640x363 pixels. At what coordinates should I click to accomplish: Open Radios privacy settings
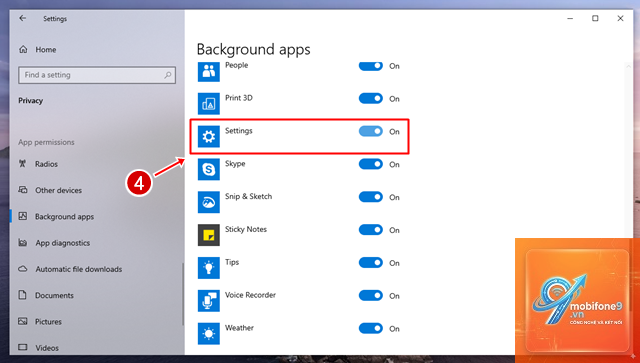coord(46,164)
